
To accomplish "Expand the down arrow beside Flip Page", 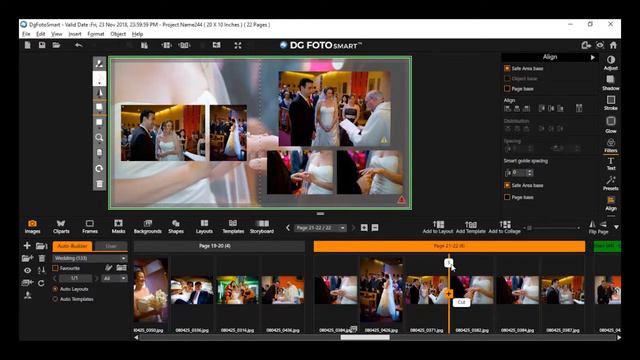I will click(x=616, y=227).
